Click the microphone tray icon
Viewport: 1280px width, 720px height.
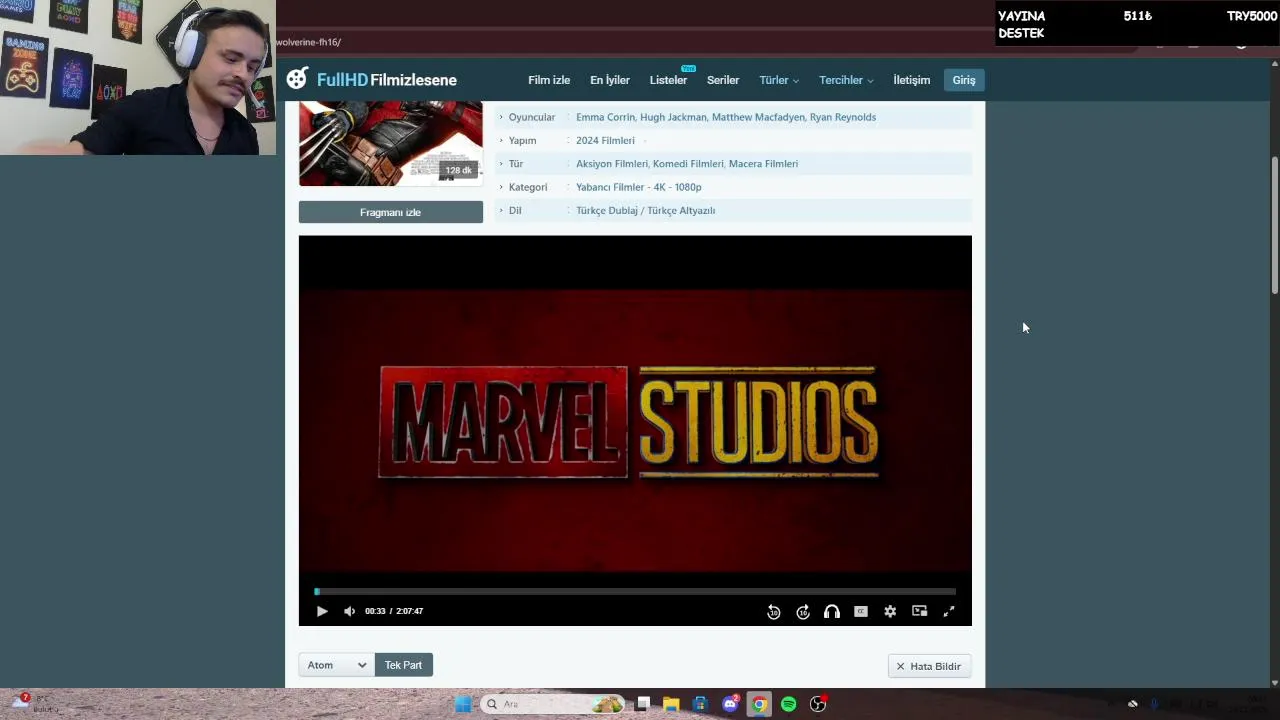click(x=1154, y=704)
